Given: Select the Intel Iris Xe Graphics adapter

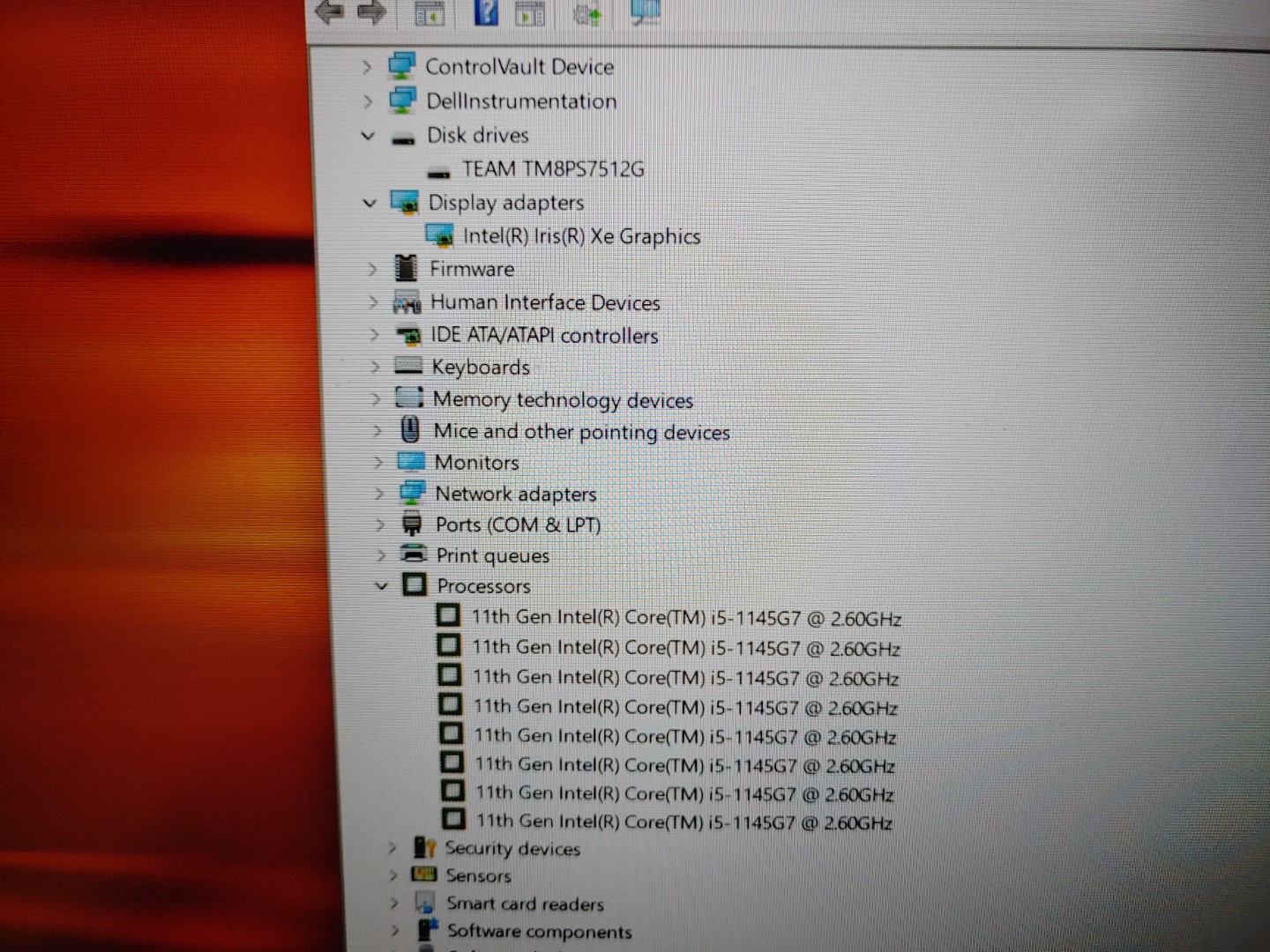Looking at the screenshot, I should [581, 236].
